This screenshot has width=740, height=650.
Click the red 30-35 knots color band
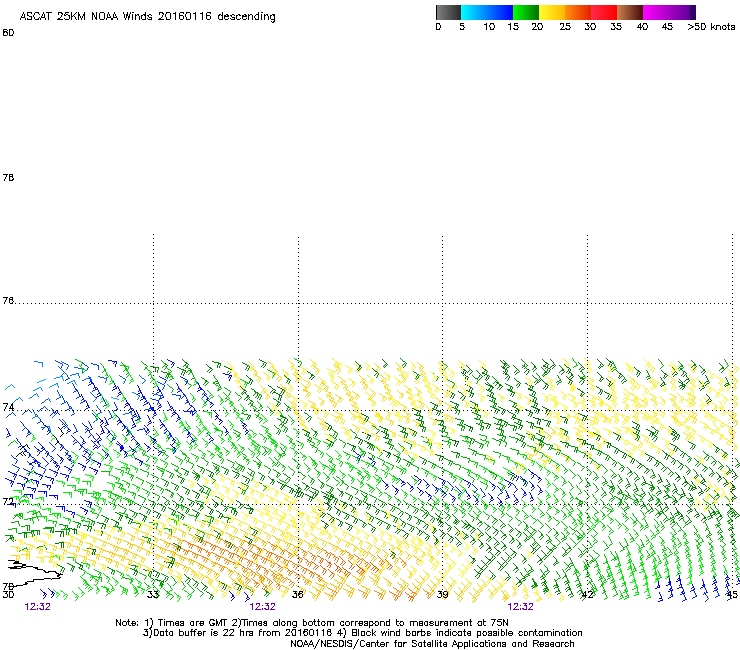point(604,12)
